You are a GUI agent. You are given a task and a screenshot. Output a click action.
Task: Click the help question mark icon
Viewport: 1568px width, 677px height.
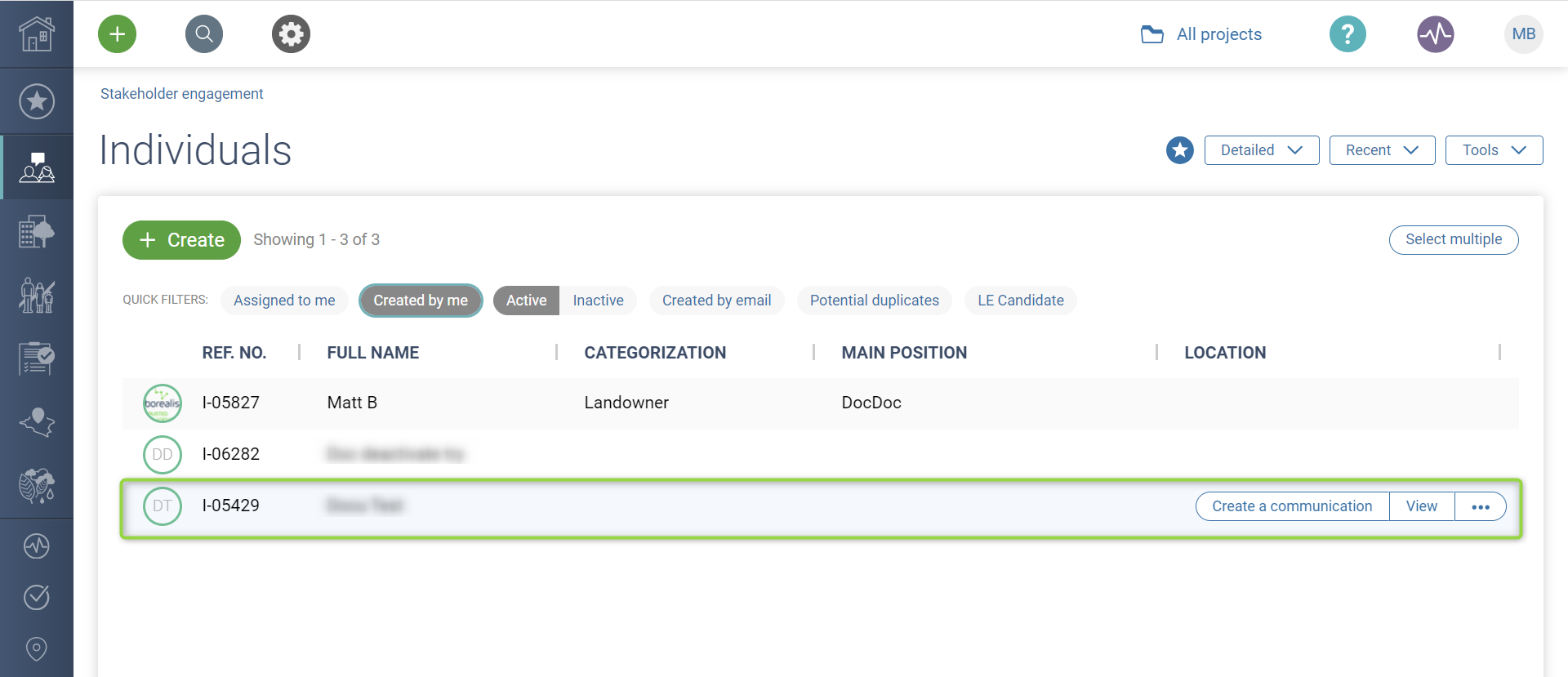click(x=1347, y=34)
